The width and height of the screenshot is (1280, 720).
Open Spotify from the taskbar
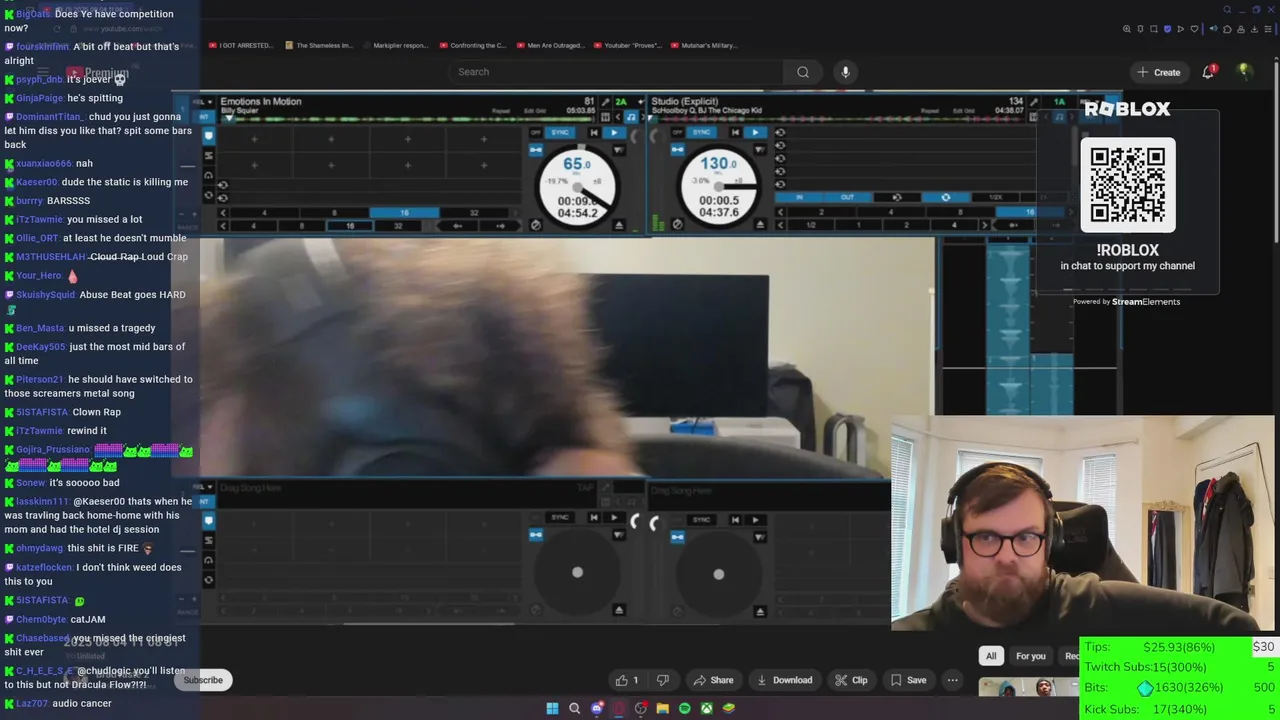coord(684,708)
